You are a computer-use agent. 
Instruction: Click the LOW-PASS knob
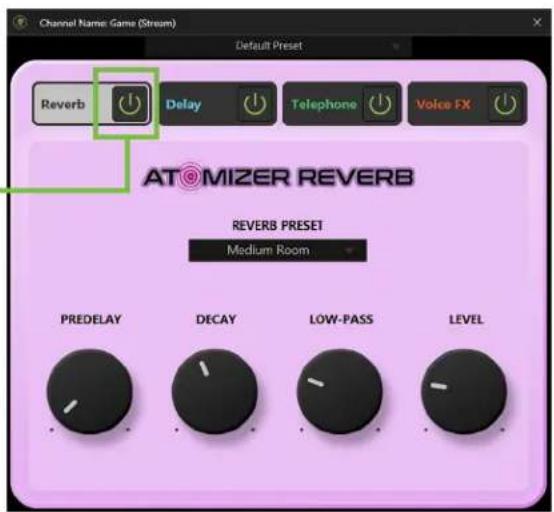coord(340,391)
